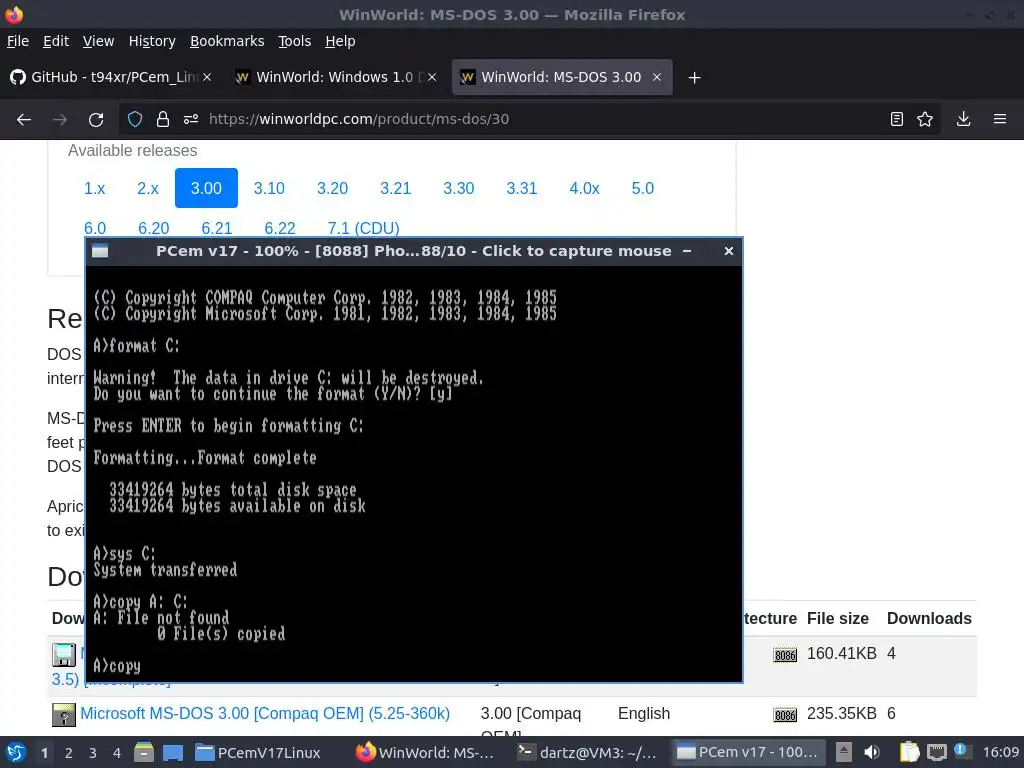Switch to workspace 2
This screenshot has height=768, width=1024.
69,753
